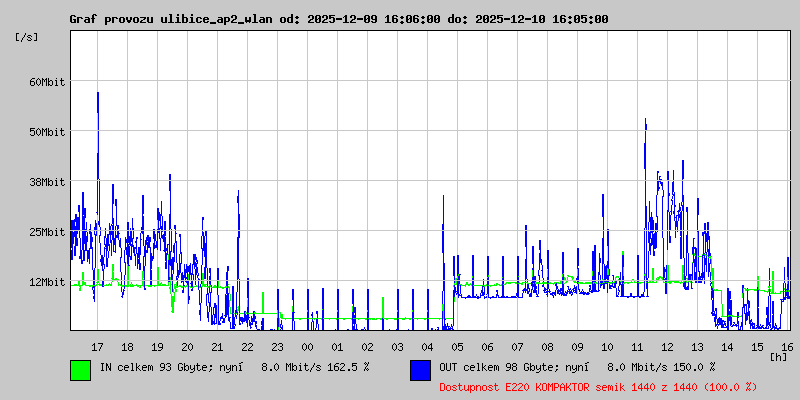
Task: Select hour 21 on the time axis
Action: pyautogui.click(x=217, y=346)
